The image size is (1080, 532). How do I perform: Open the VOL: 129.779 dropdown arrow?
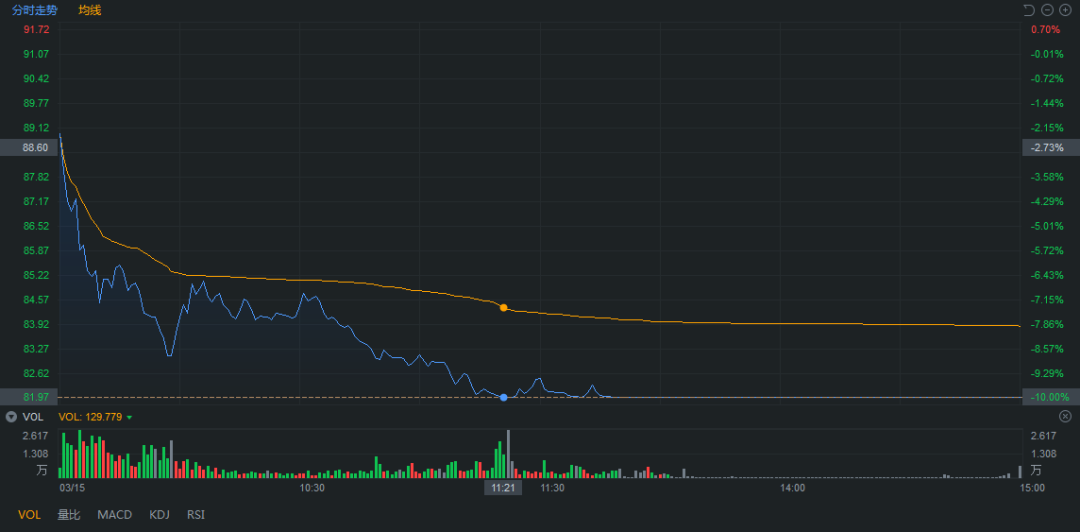[129, 418]
